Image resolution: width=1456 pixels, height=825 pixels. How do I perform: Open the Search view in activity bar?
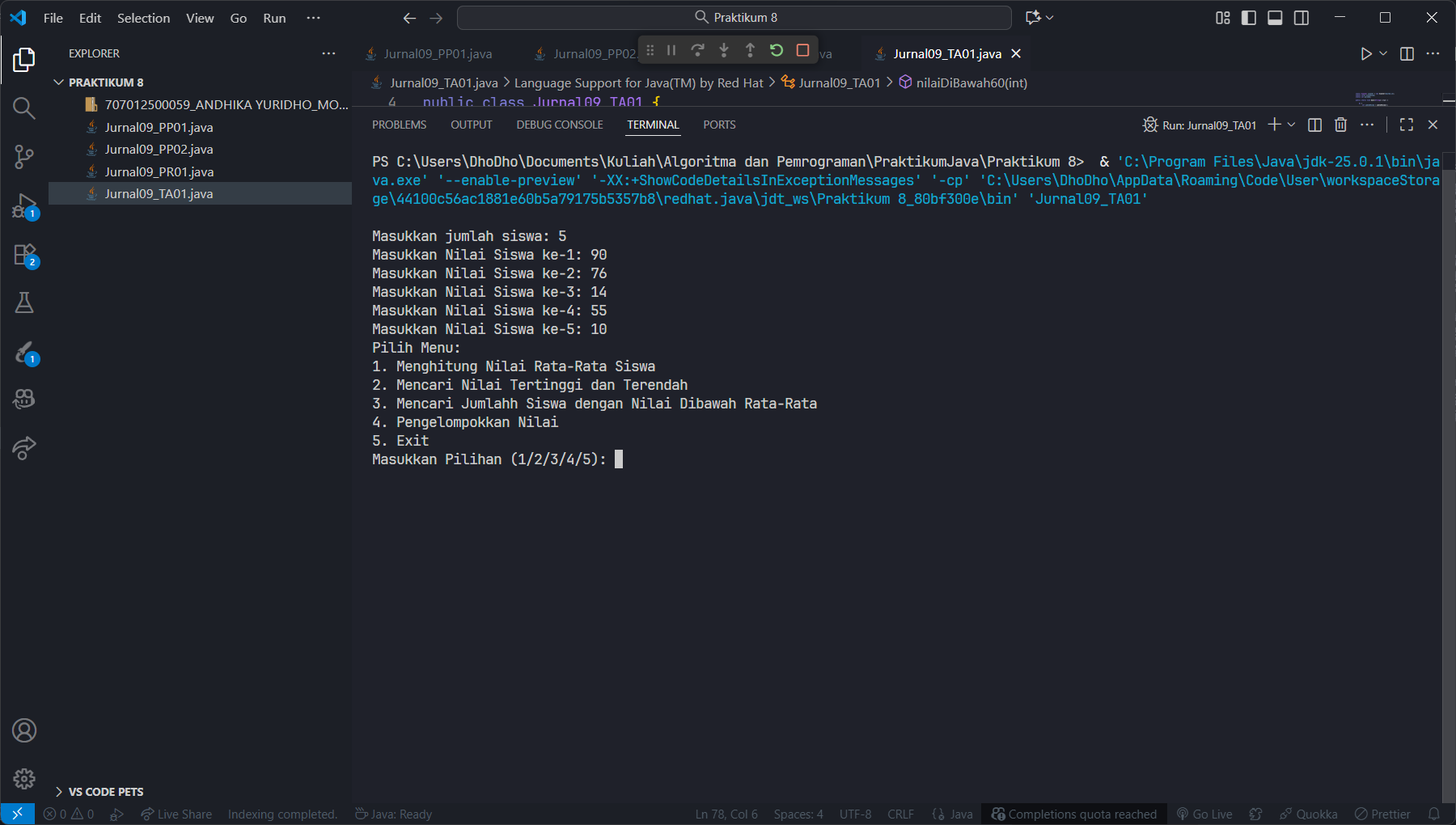tap(24, 108)
